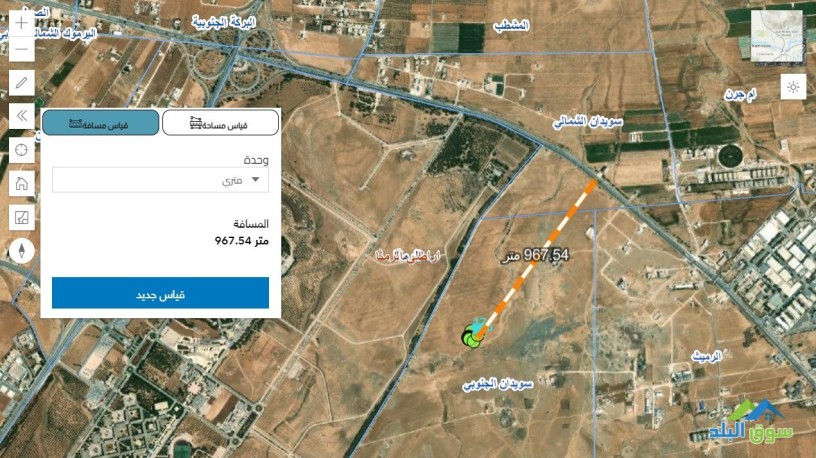The width and height of the screenshot is (816, 458).
Task: Go to the home extent icon
Action: [21, 184]
